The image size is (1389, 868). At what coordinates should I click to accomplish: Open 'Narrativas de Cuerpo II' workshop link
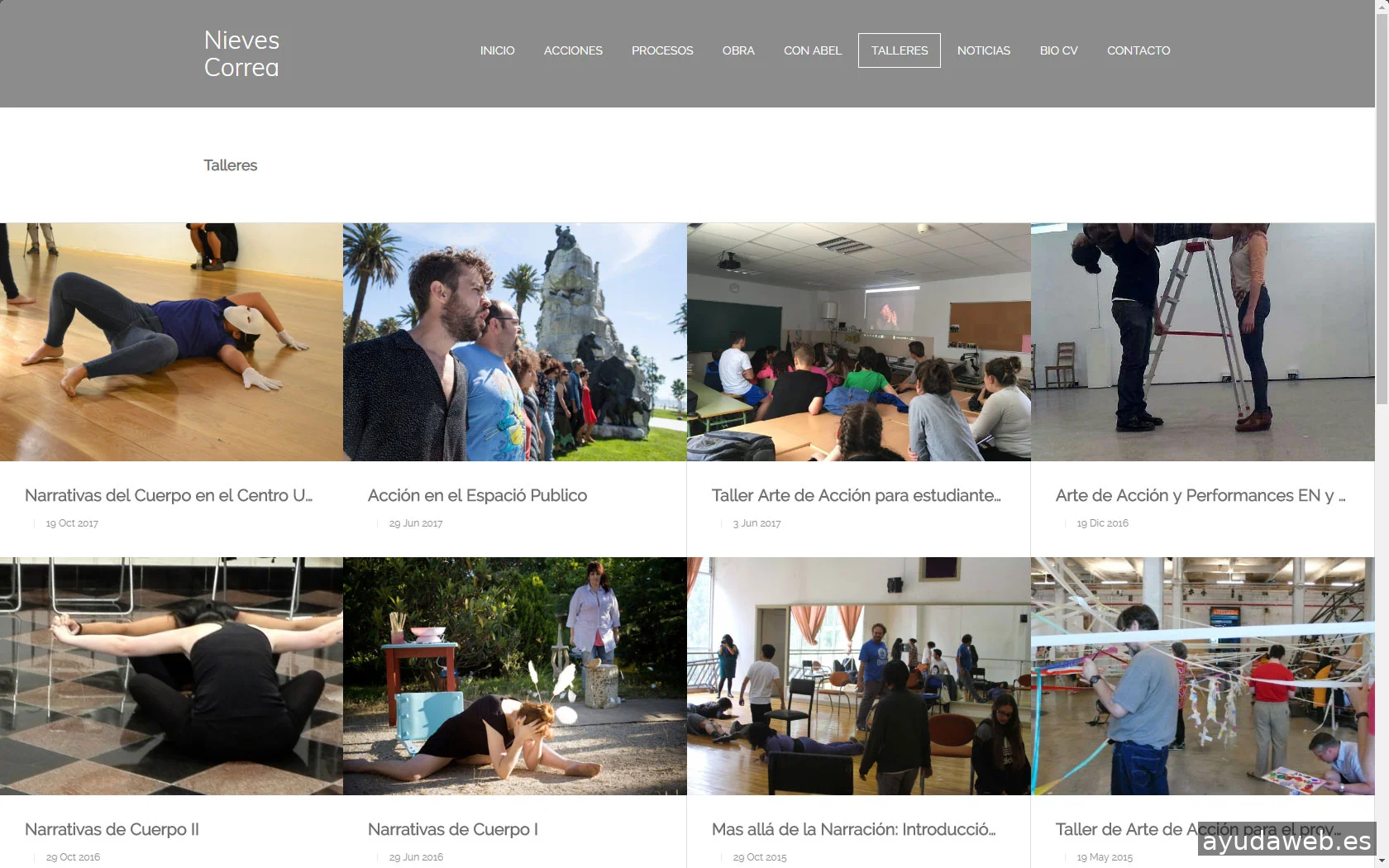[112, 829]
